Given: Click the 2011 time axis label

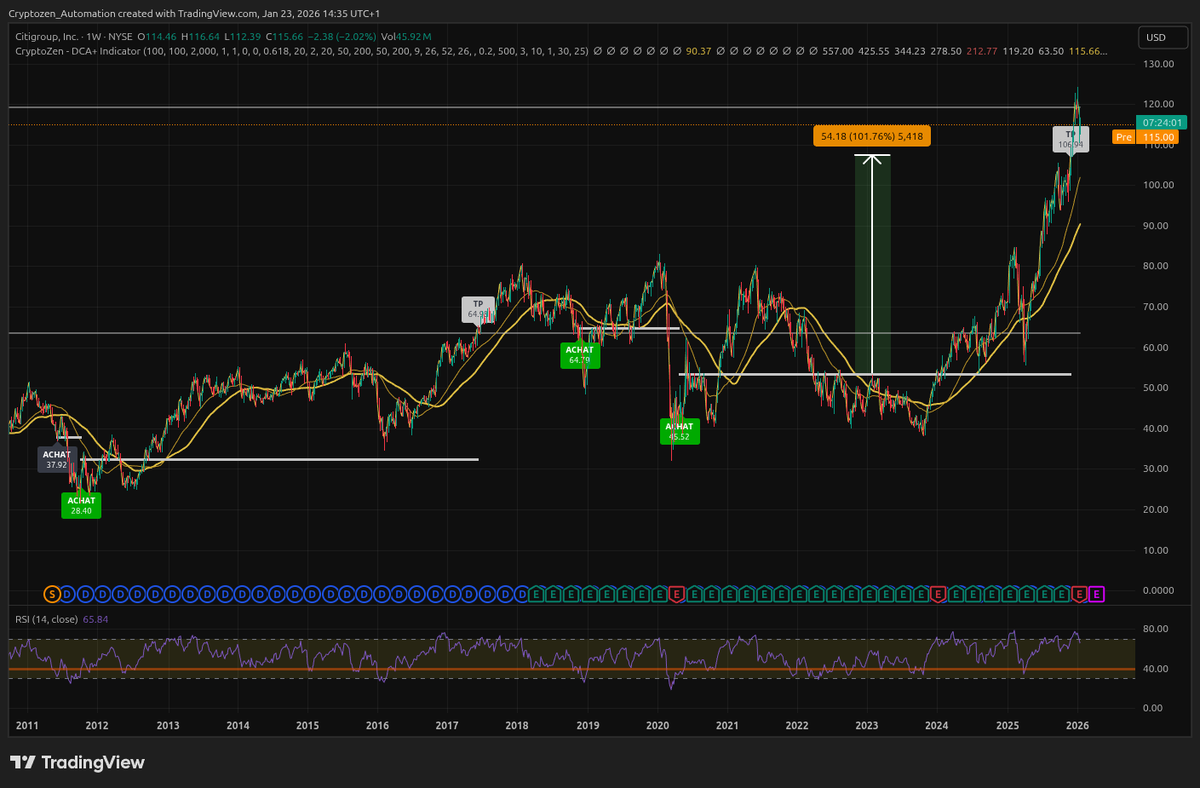Looking at the screenshot, I should 27,725.
